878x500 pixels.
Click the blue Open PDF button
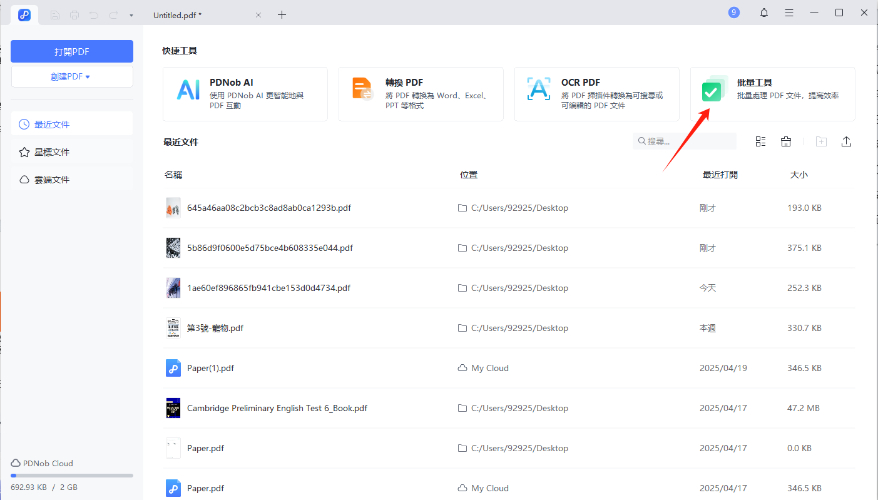72,51
